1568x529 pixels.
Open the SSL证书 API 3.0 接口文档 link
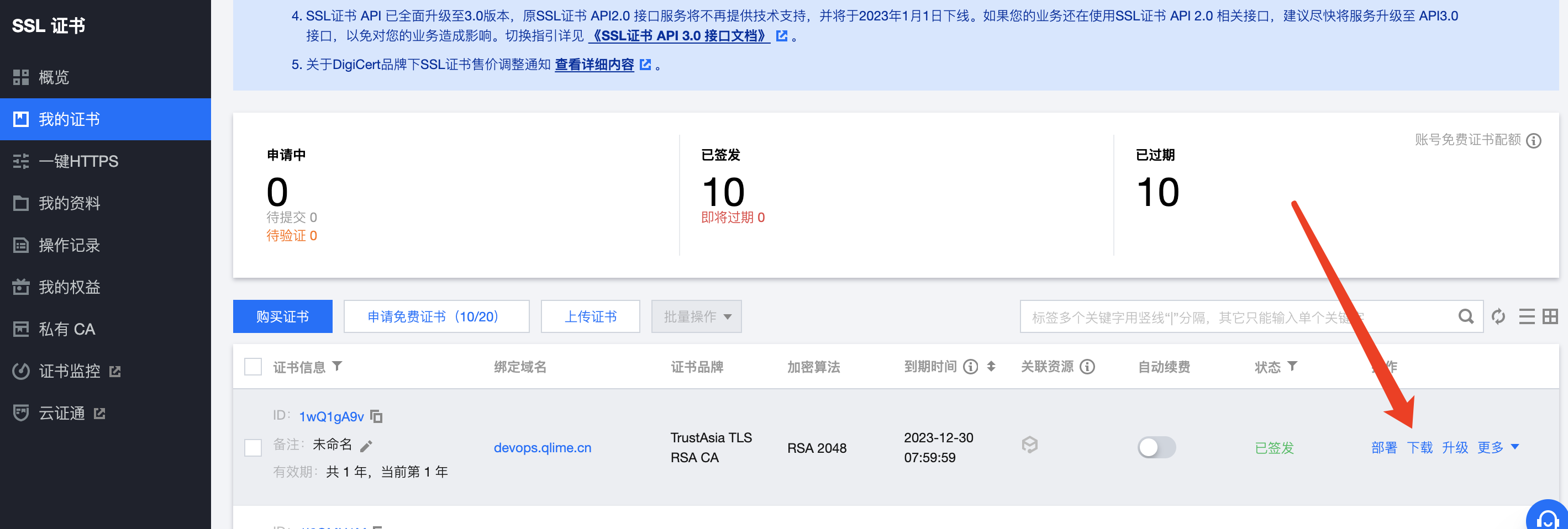pos(678,36)
